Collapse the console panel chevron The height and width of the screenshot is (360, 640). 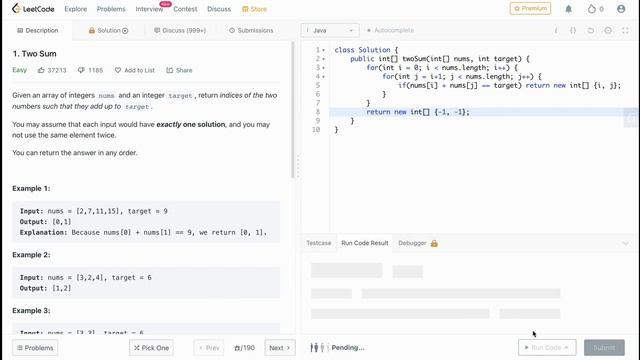pos(625,244)
